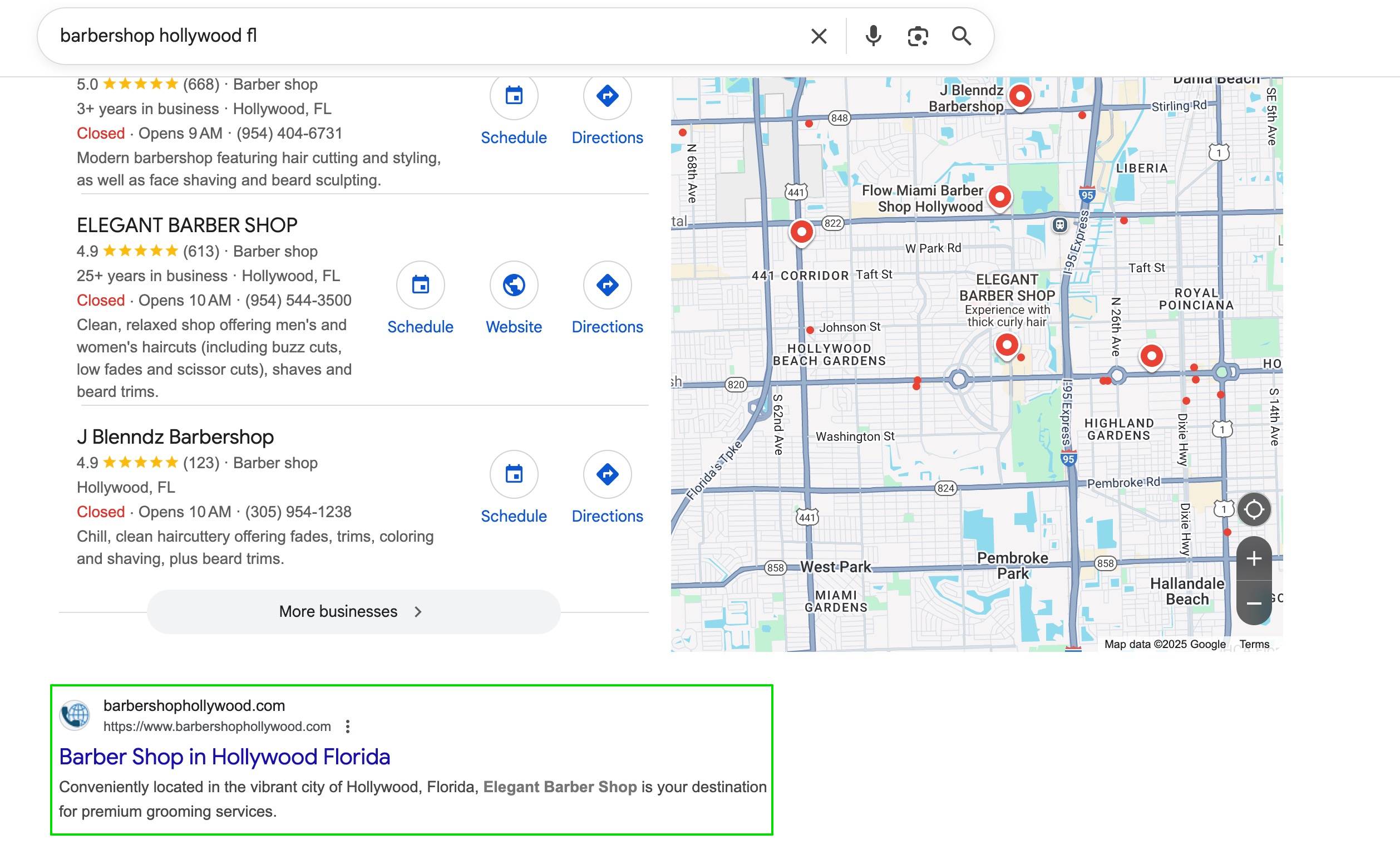Get Directions icon for J Blenndz Barbershop

608,474
